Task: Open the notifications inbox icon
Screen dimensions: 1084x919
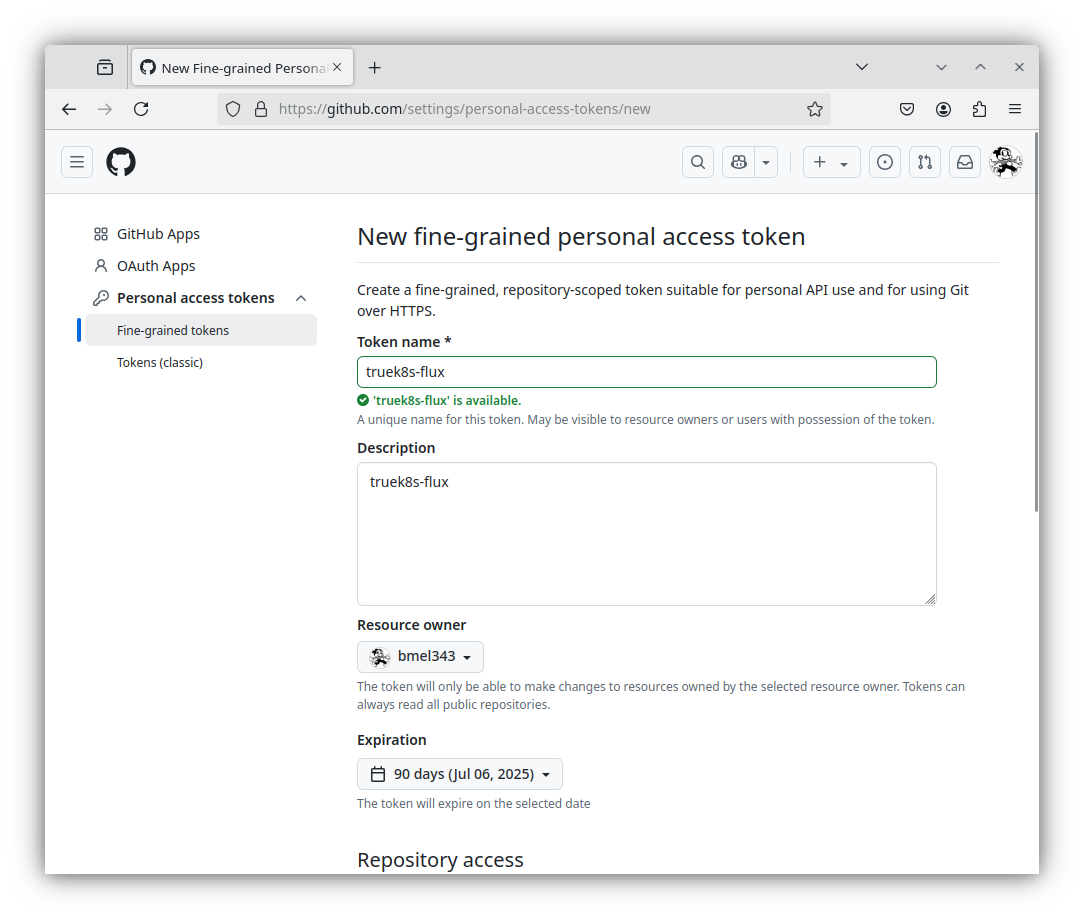Action: [x=965, y=162]
